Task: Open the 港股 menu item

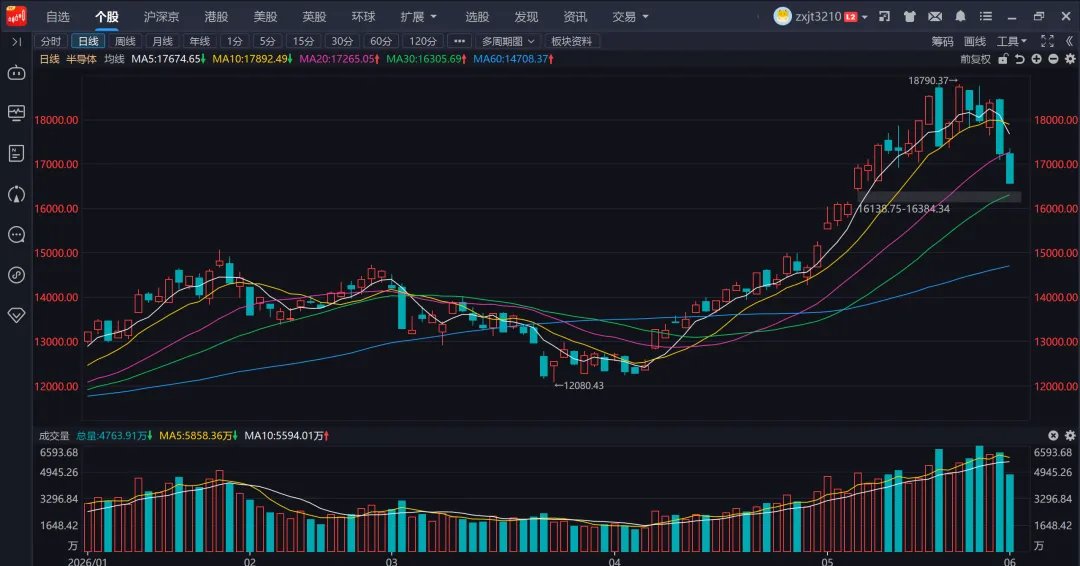Action: (216, 17)
